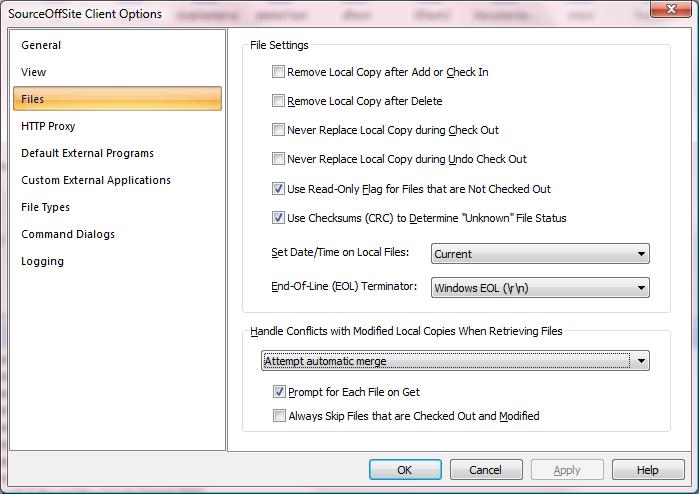Uncheck Use Read-Only Flag checkbox

(x=279, y=189)
